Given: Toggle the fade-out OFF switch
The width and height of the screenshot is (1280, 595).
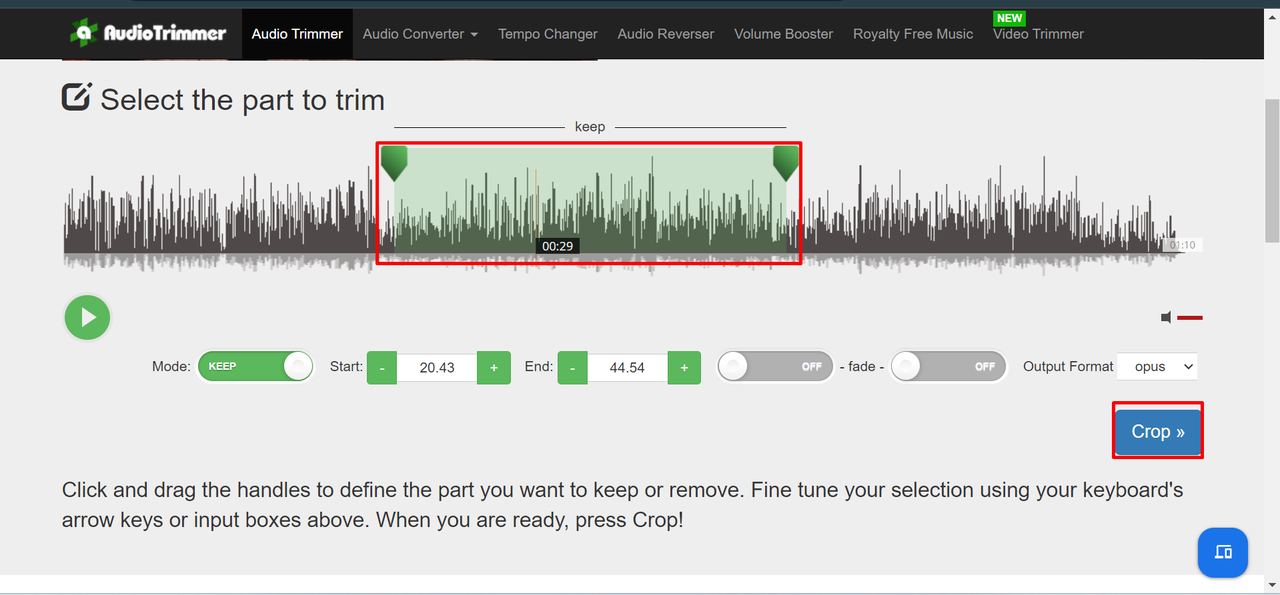Looking at the screenshot, I should click(x=949, y=367).
